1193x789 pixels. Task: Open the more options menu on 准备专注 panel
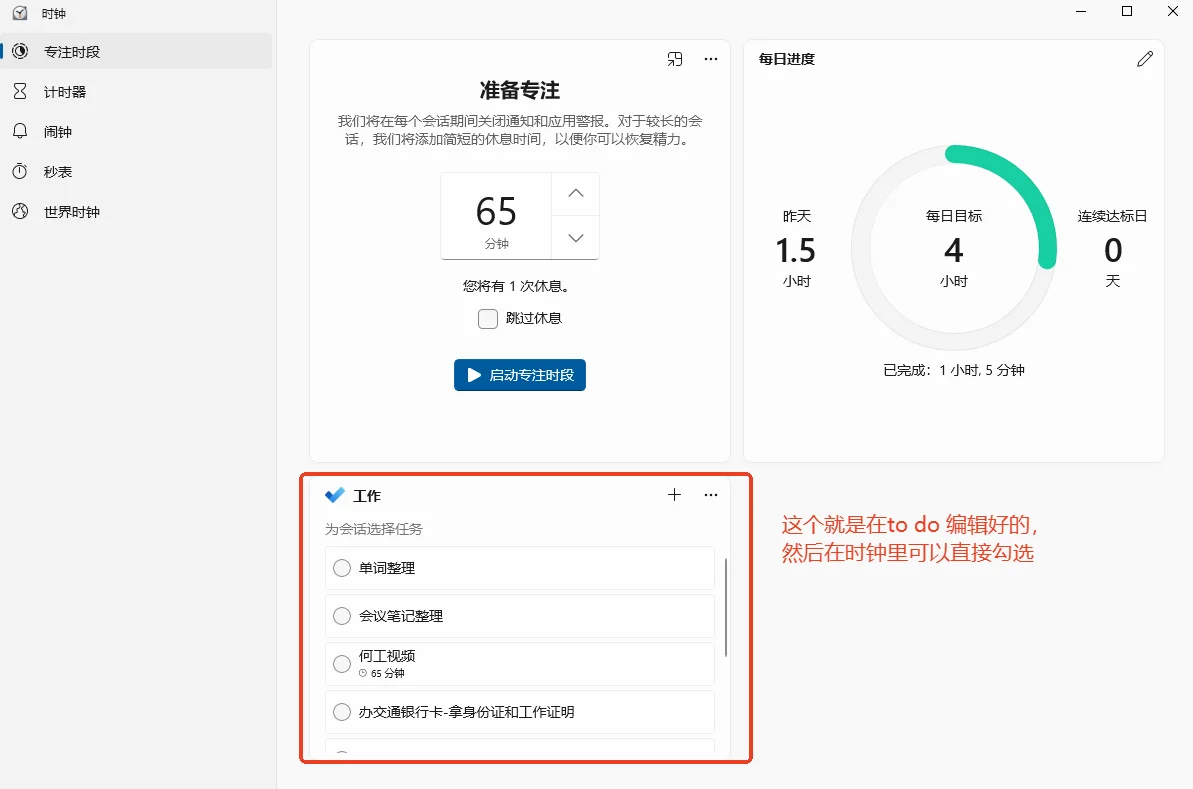[710, 59]
